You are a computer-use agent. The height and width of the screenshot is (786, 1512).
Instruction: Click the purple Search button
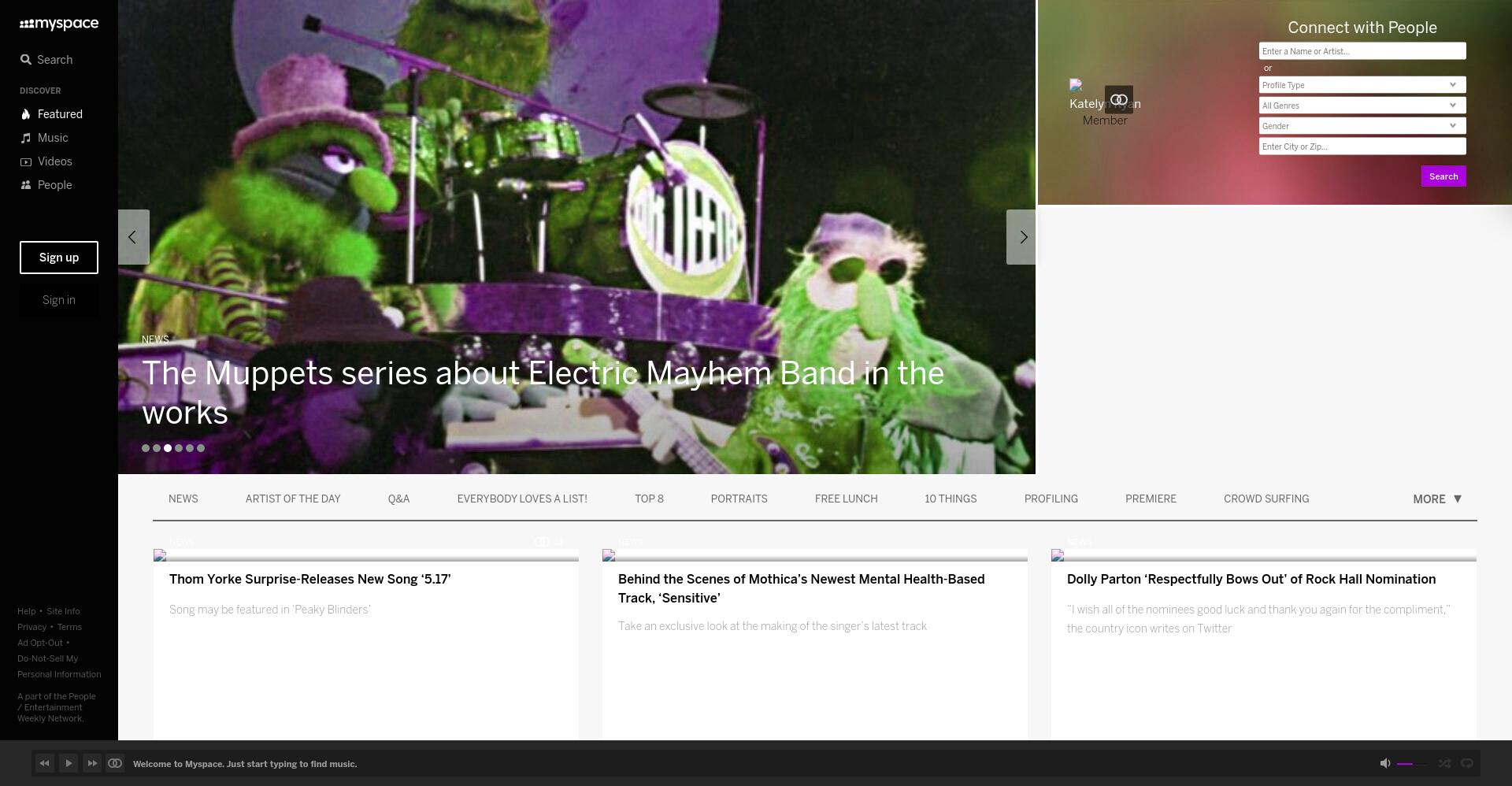(1443, 176)
